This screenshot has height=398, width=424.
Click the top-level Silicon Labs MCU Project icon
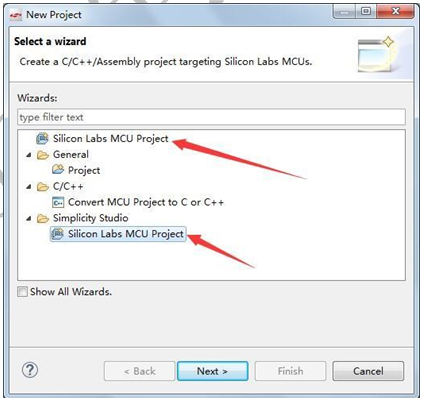click(x=42, y=138)
